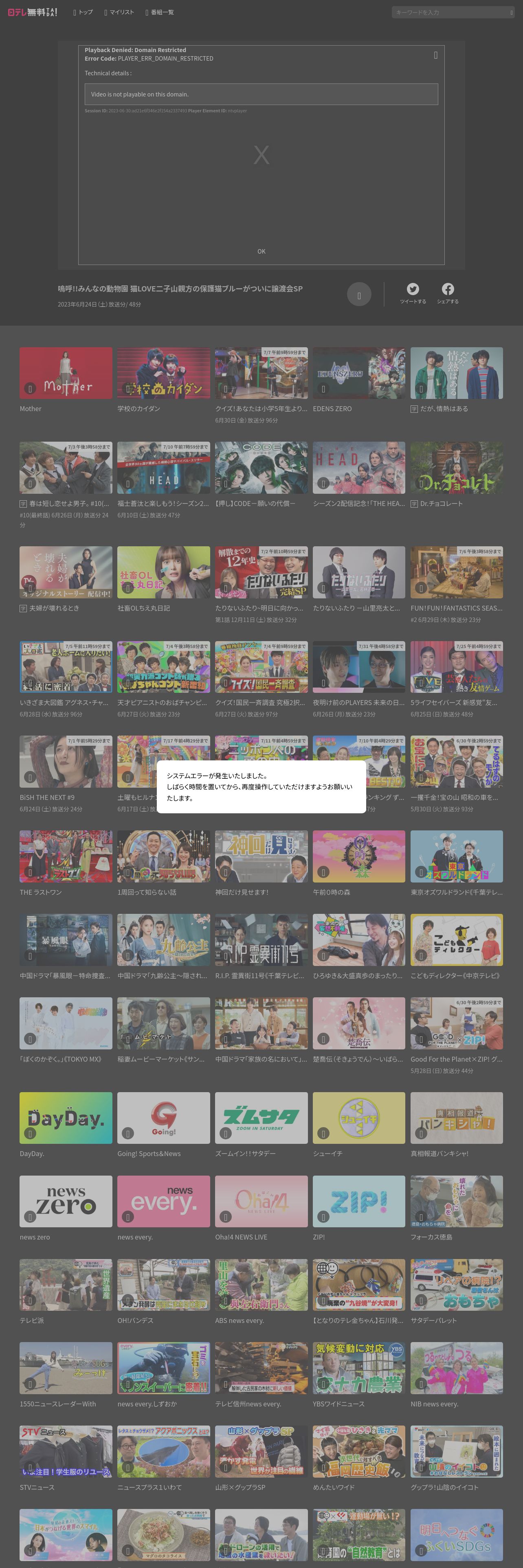Click the overlay icon on news every. thumbnail

coord(128,1217)
